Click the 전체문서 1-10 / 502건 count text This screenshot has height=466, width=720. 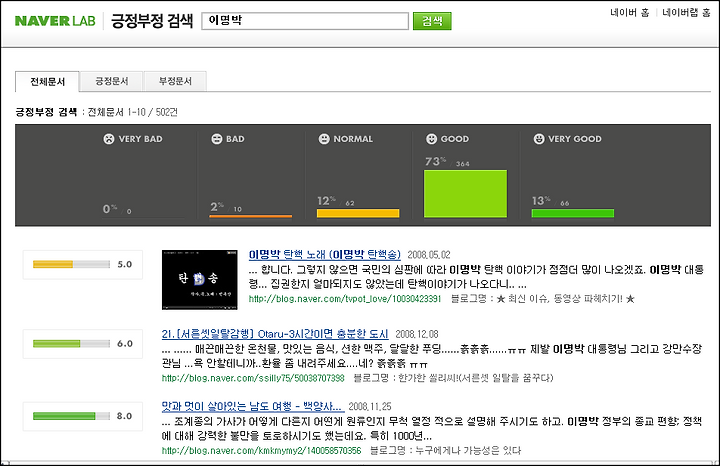tap(132, 112)
